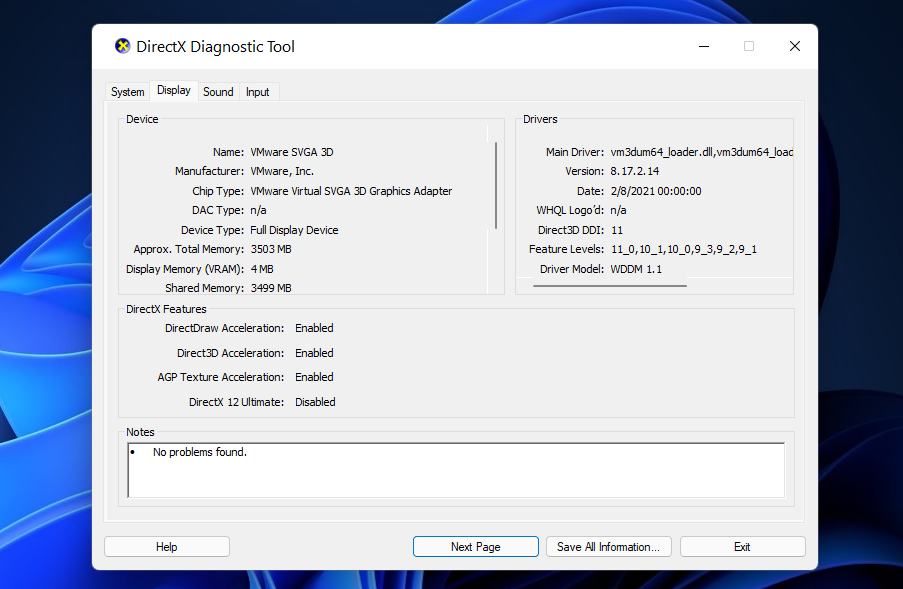Click the Next Page button
The width and height of the screenshot is (903, 589).
(476, 546)
